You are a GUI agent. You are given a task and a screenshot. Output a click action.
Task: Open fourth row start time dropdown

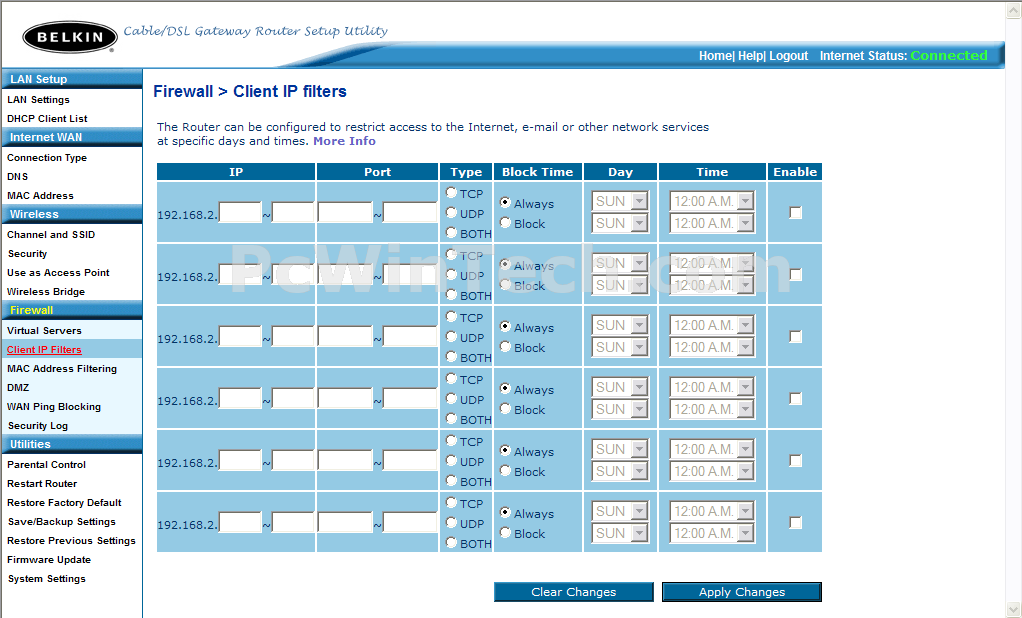(x=712, y=387)
